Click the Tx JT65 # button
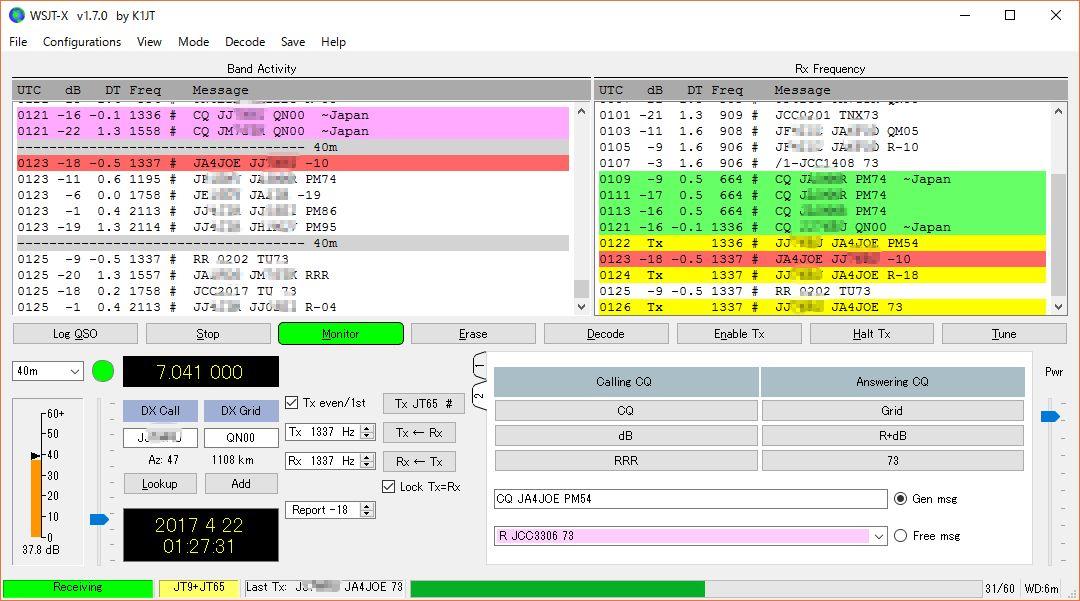1080x601 pixels. coord(424,403)
